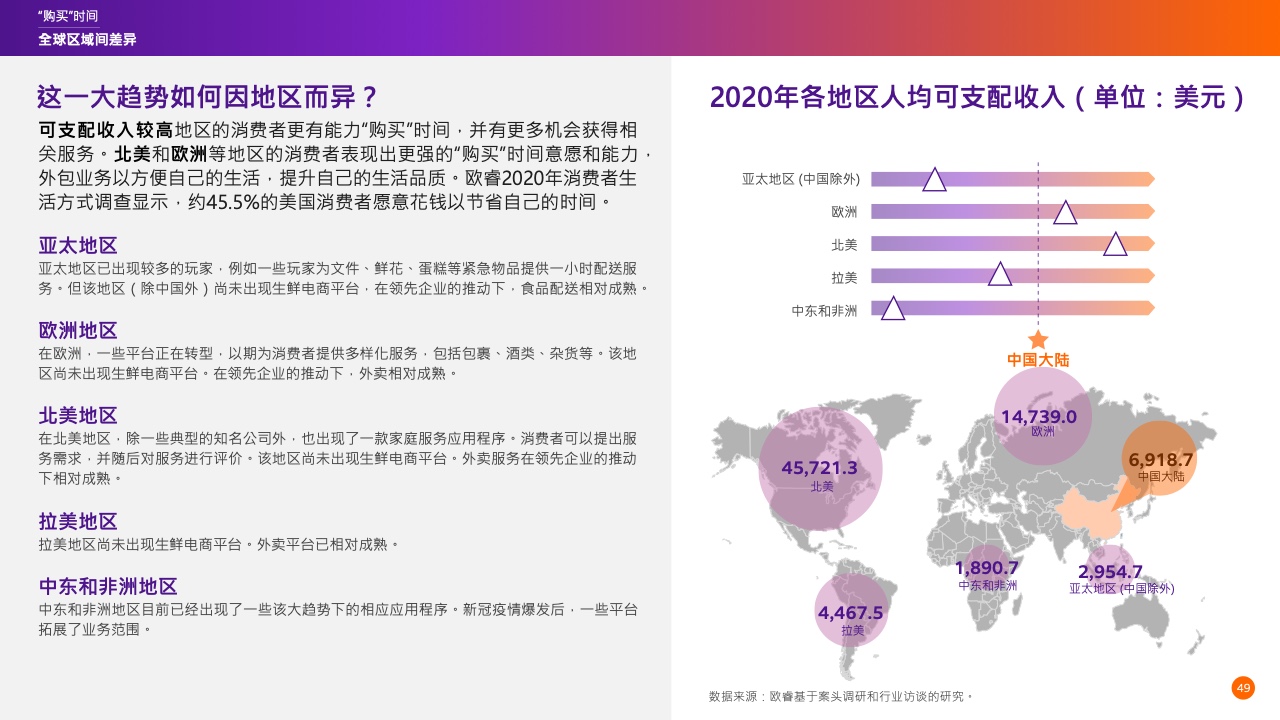Select the 中东和非洲地区 section heading
Screen dimensions: 1280x720
pyautogui.click(x=108, y=586)
